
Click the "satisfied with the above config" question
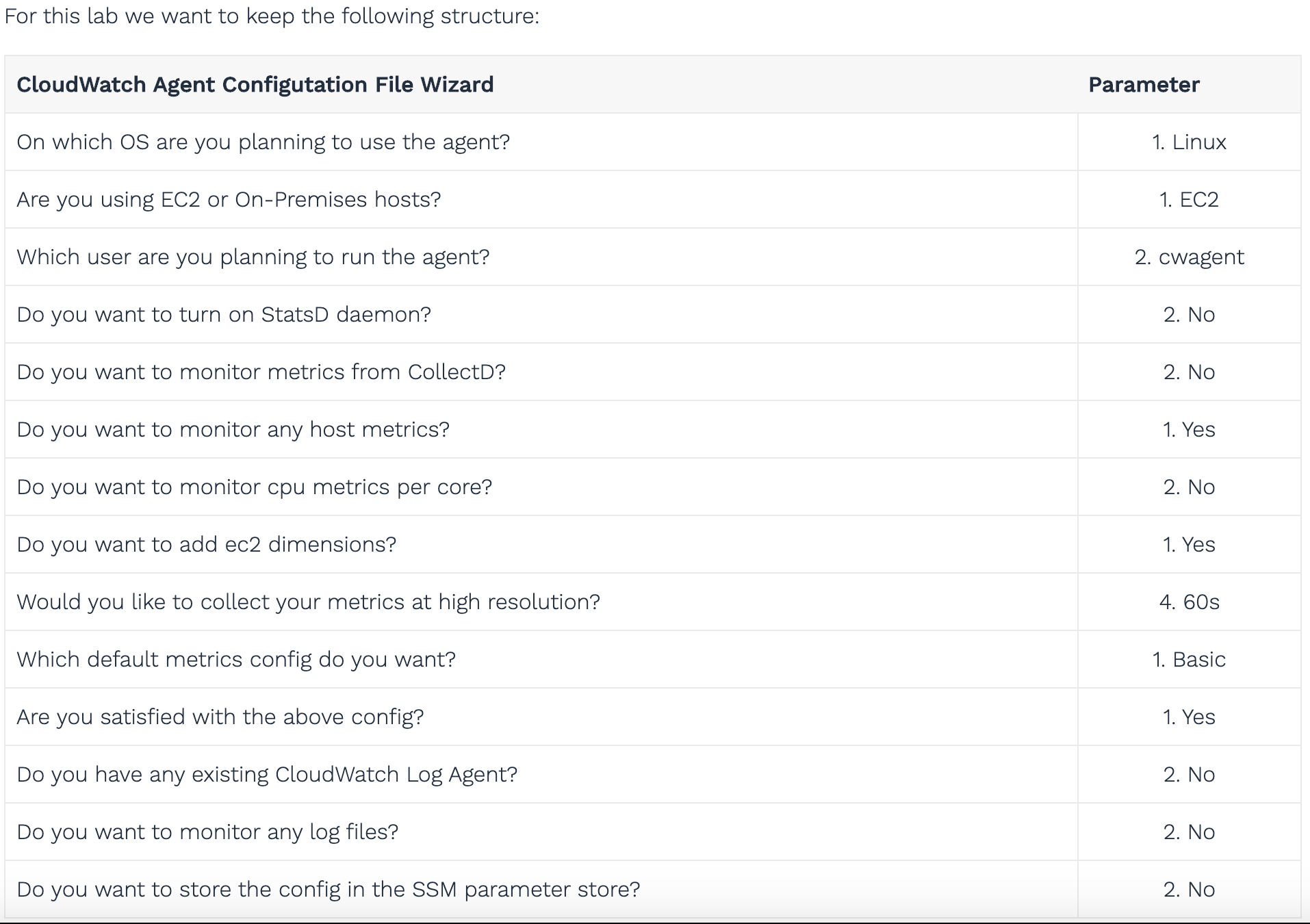220,717
